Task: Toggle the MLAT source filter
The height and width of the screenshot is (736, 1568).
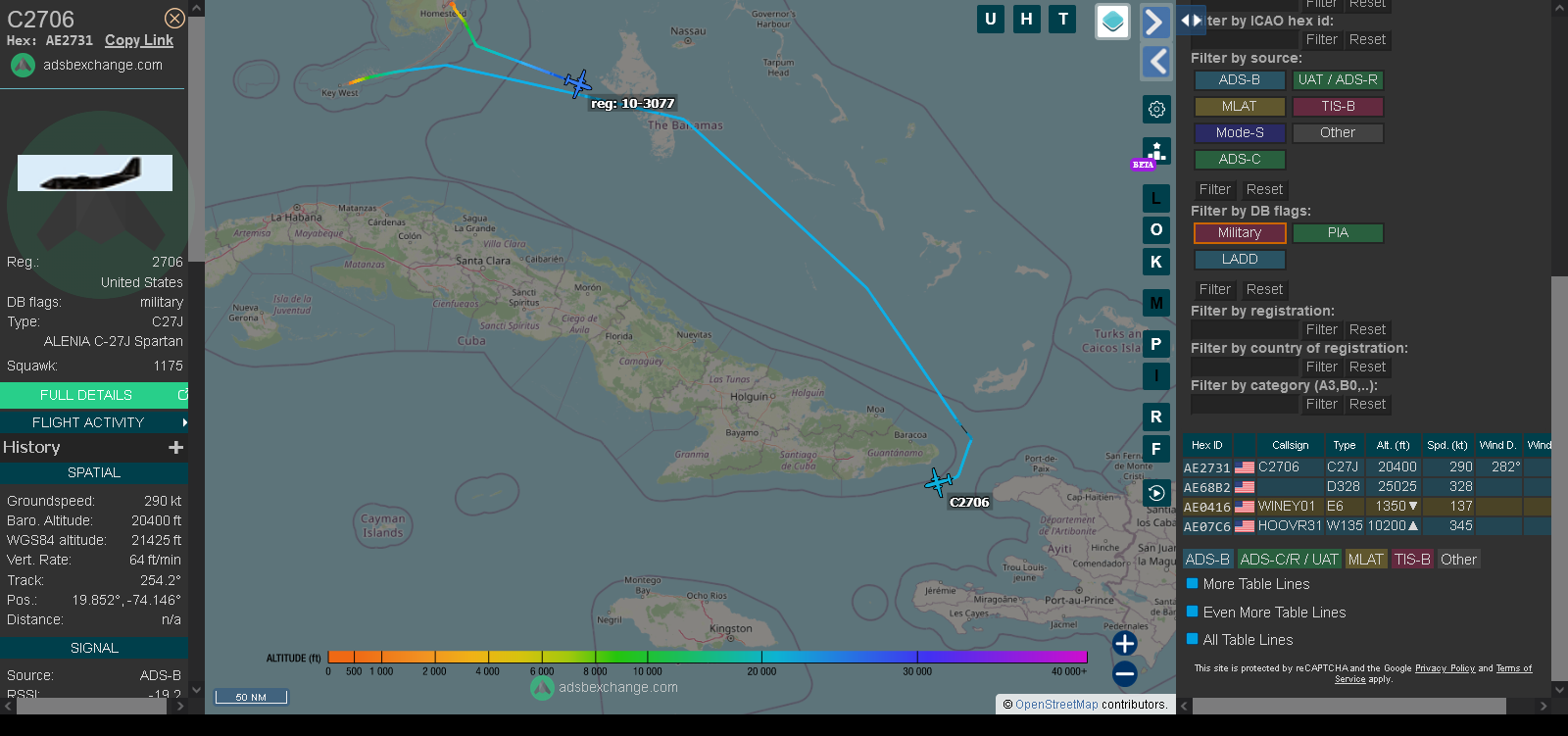Action: point(1240,107)
